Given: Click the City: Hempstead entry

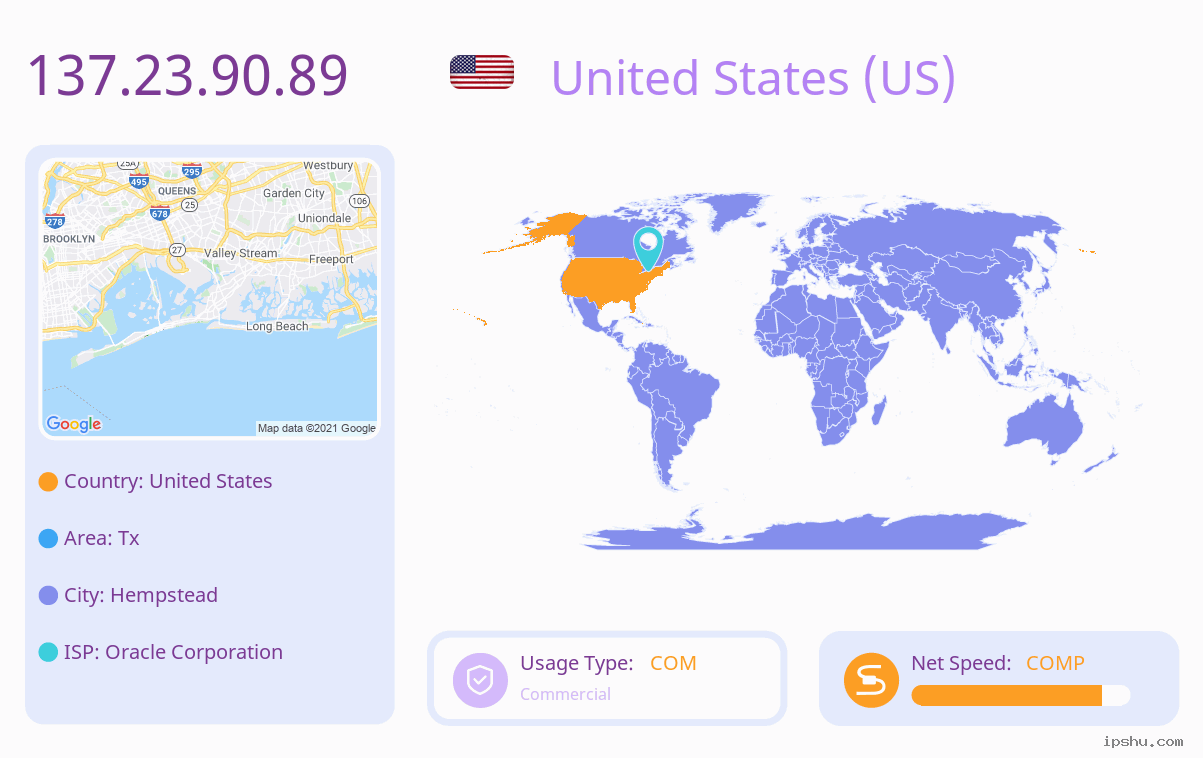Looking at the screenshot, I should click(141, 595).
